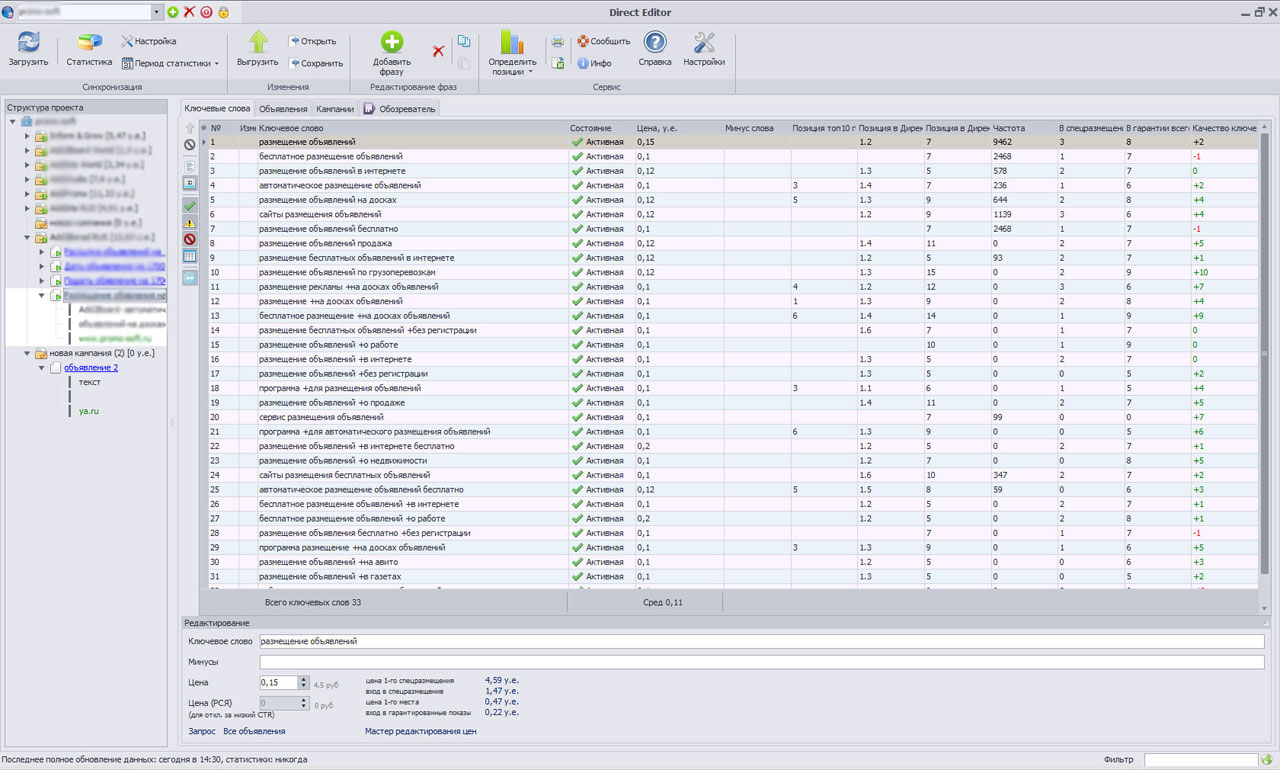The image size is (1280, 770).
Task: Click the Загрузить sync icon
Action: tap(28, 43)
